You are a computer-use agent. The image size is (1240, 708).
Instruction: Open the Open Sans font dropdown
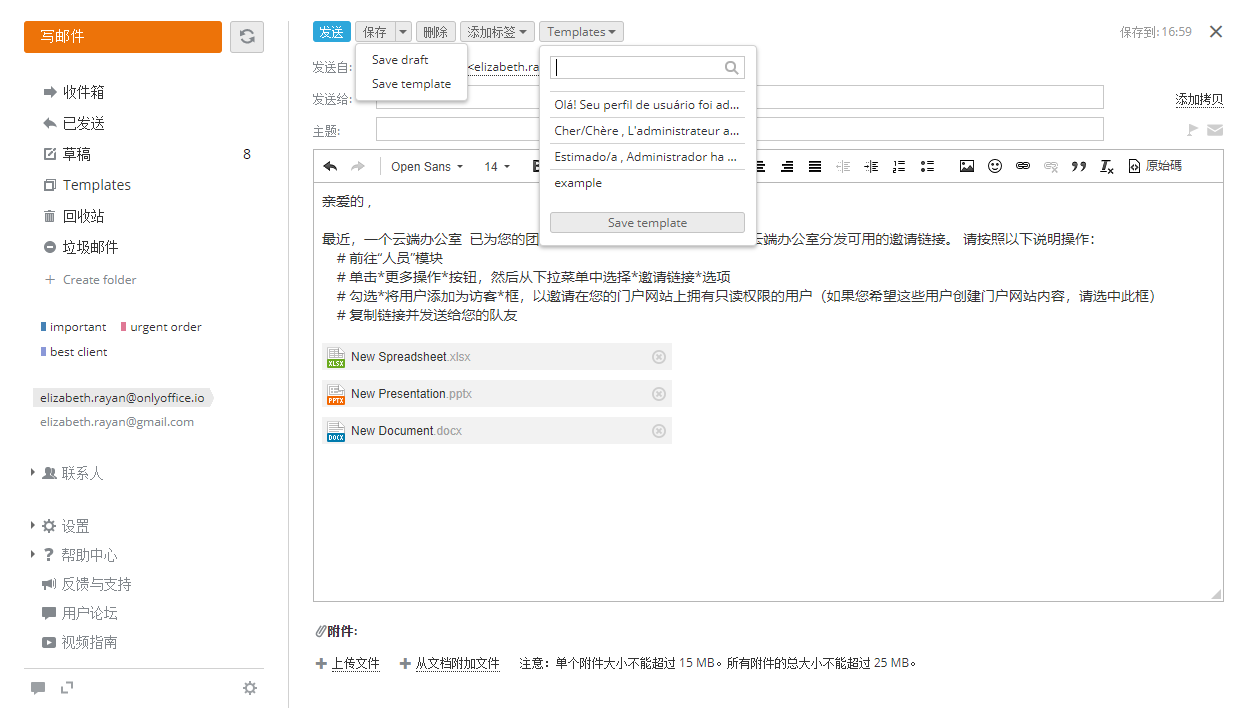pyautogui.click(x=427, y=167)
